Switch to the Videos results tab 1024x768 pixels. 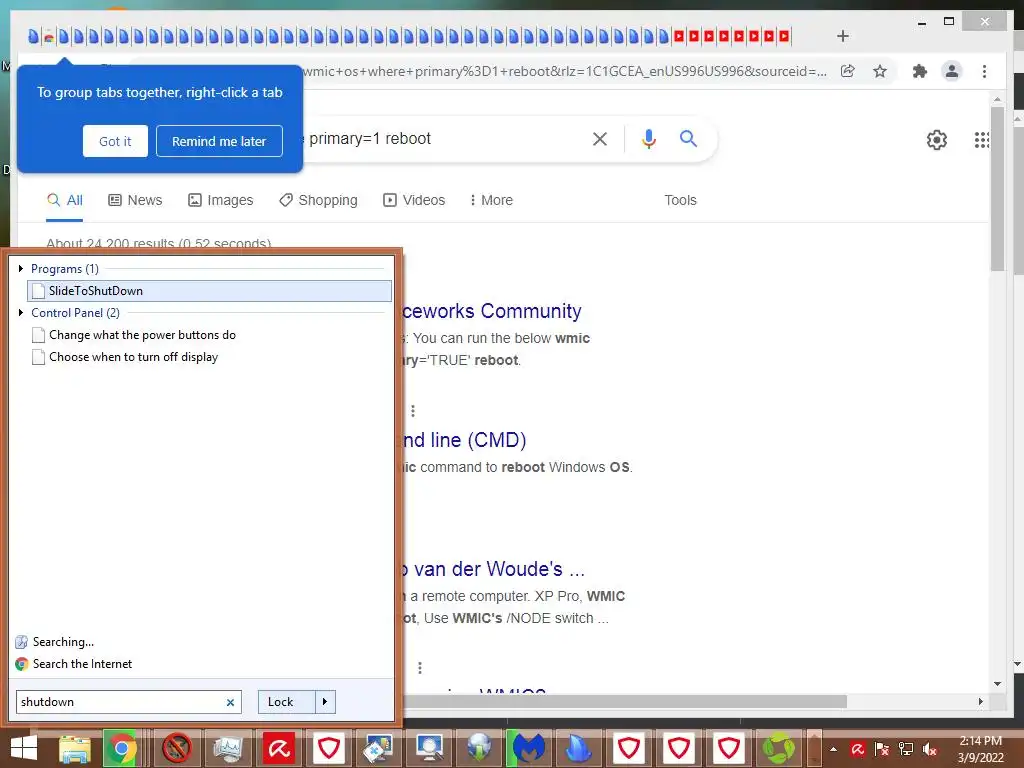point(414,200)
